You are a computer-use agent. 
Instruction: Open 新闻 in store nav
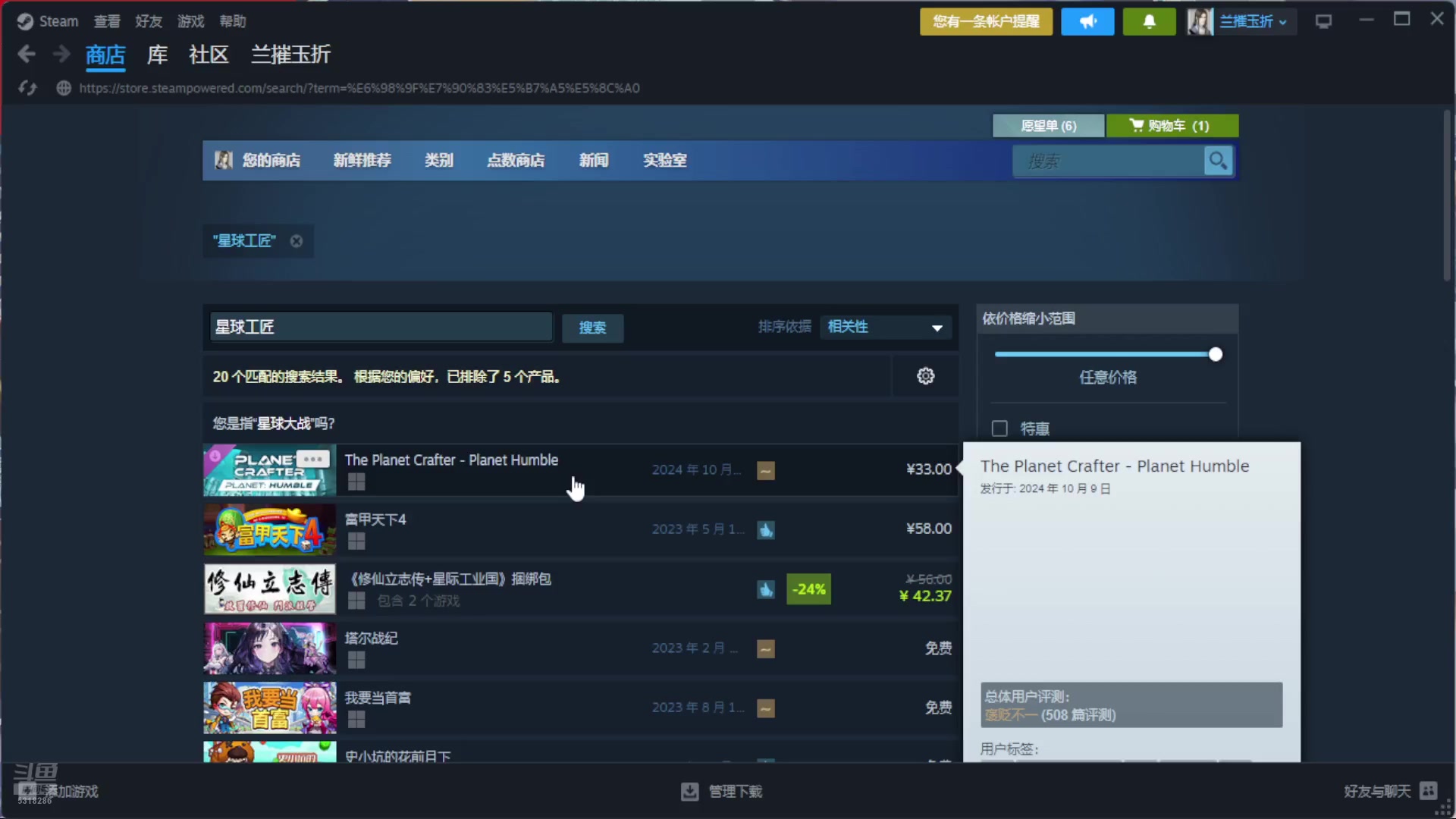tap(594, 161)
